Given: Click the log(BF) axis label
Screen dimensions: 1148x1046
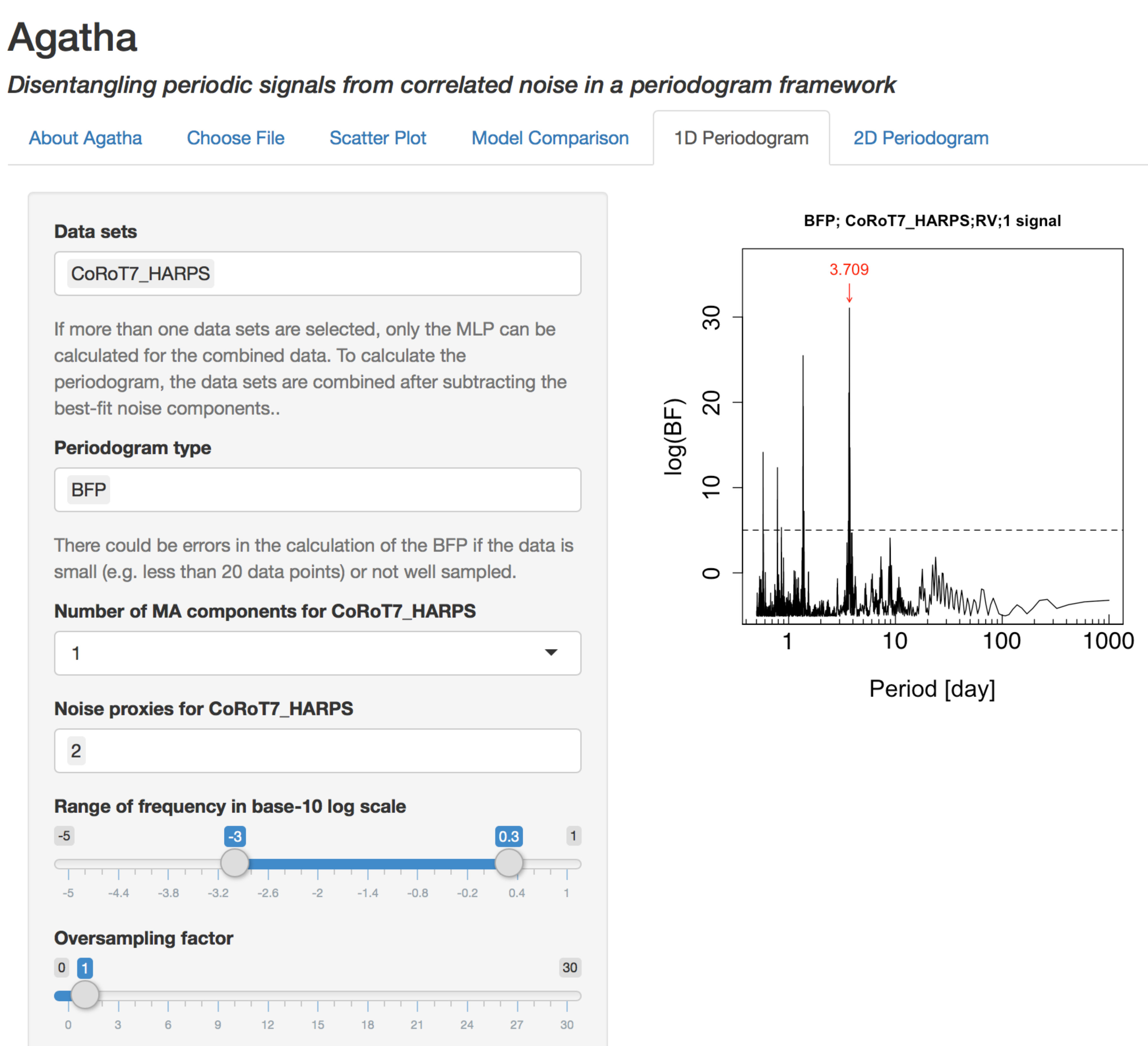Looking at the screenshot, I should pos(674,436).
